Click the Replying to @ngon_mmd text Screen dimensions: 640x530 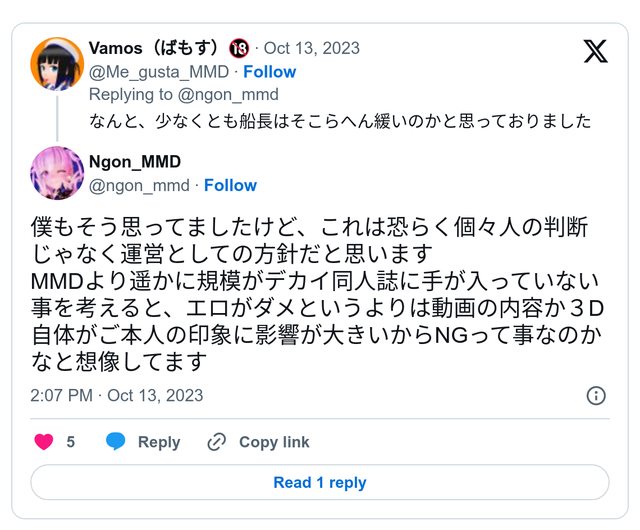click(x=183, y=95)
